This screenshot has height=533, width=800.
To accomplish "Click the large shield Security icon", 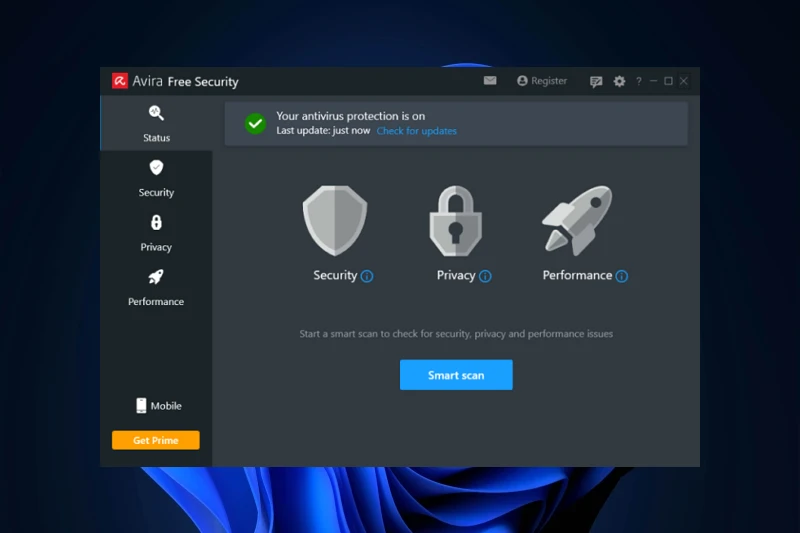I will [x=335, y=220].
